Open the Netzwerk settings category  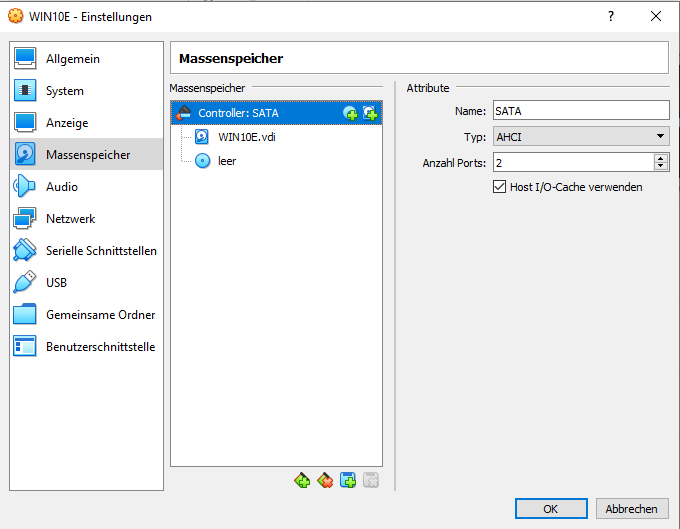86,219
